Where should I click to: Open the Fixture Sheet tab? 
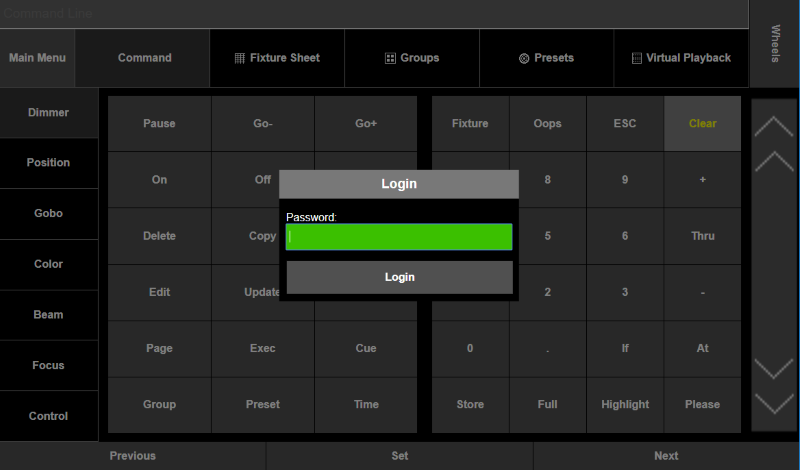pyautogui.click(x=277, y=58)
